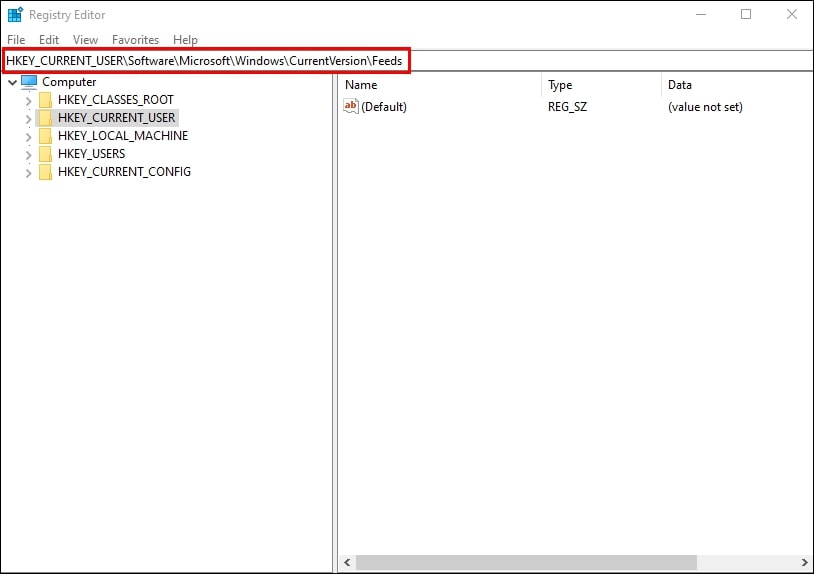This screenshot has height=574, width=814.
Task: Click the HKEY_CURRENT_USER folder icon
Action: point(46,118)
